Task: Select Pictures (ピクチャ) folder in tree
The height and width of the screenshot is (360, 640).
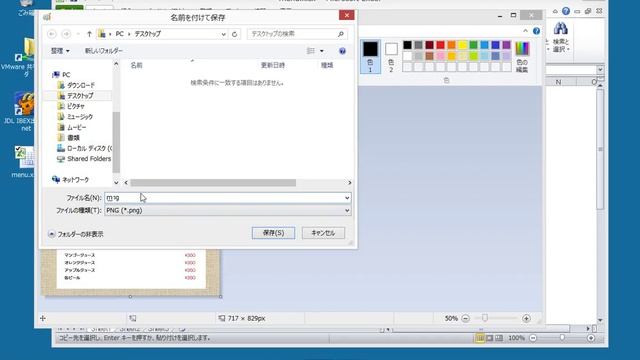Action: [x=71, y=106]
